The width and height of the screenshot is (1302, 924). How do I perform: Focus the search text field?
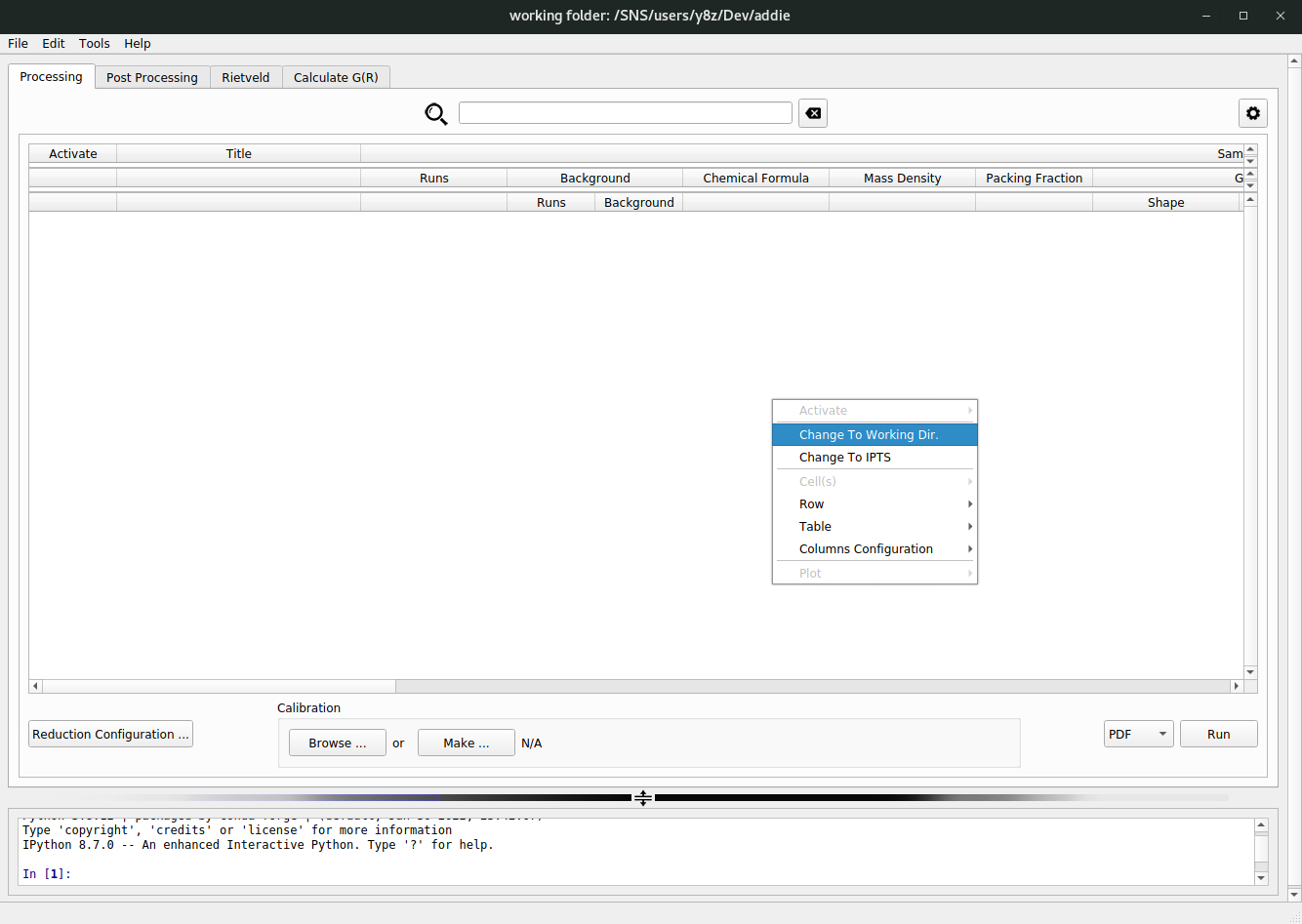[625, 113]
